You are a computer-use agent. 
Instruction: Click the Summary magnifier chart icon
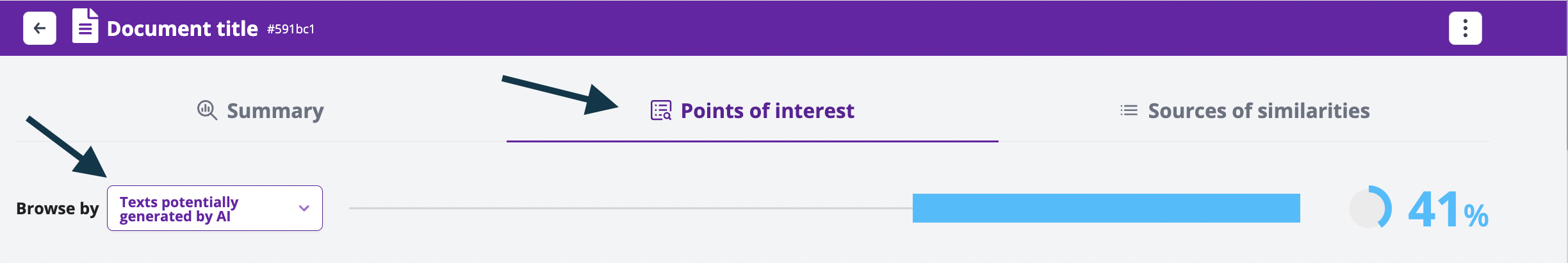[x=207, y=110]
